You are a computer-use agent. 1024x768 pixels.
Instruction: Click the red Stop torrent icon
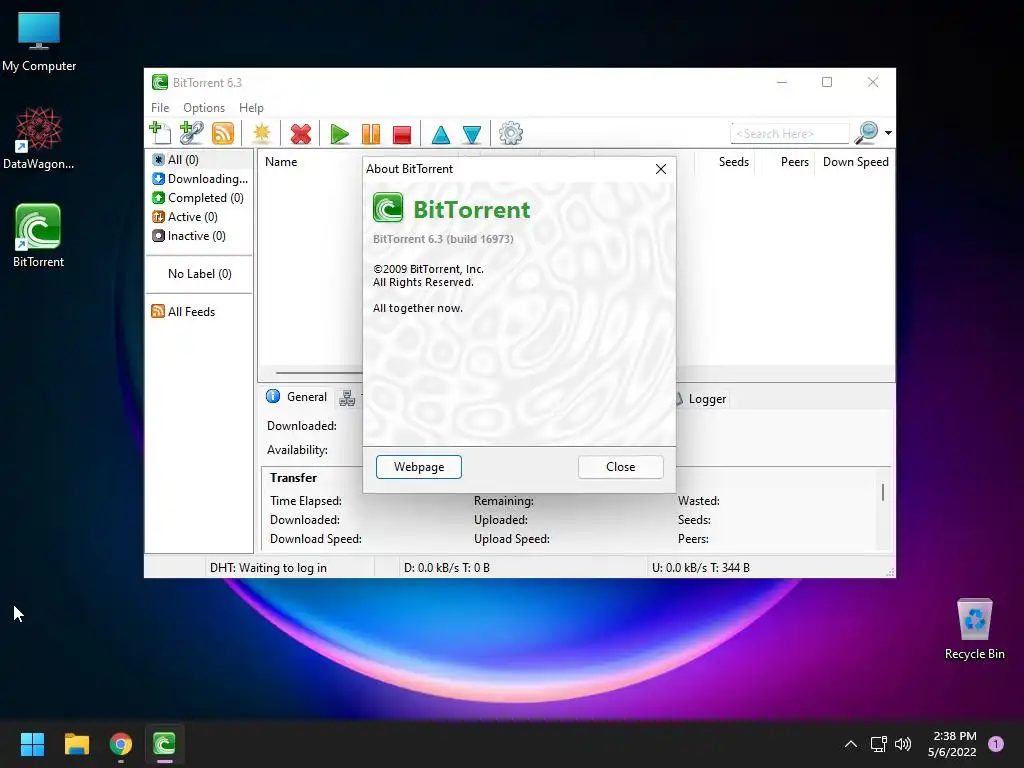coord(402,135)
